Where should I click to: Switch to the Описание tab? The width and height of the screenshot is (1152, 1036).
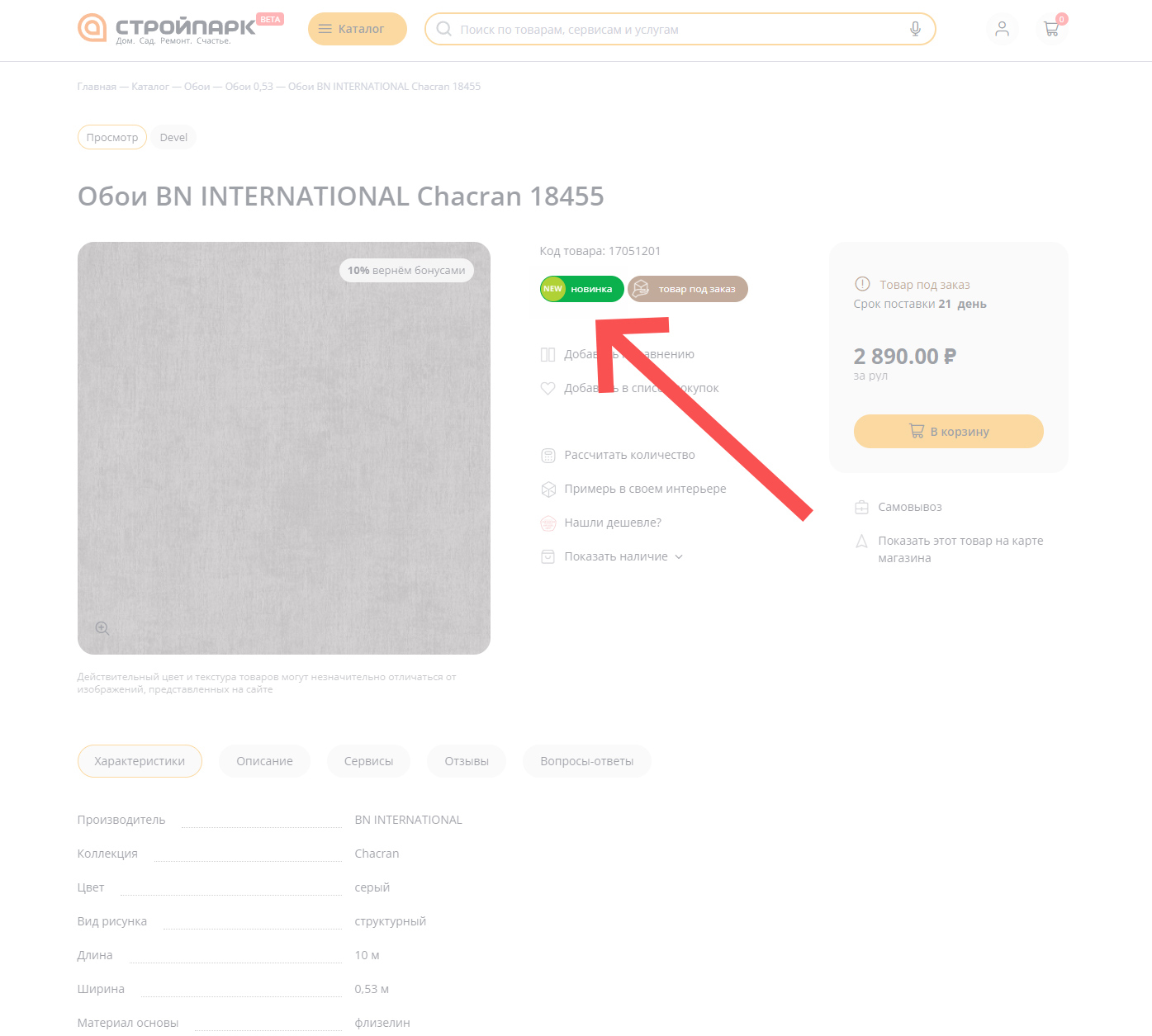[264, 761]
